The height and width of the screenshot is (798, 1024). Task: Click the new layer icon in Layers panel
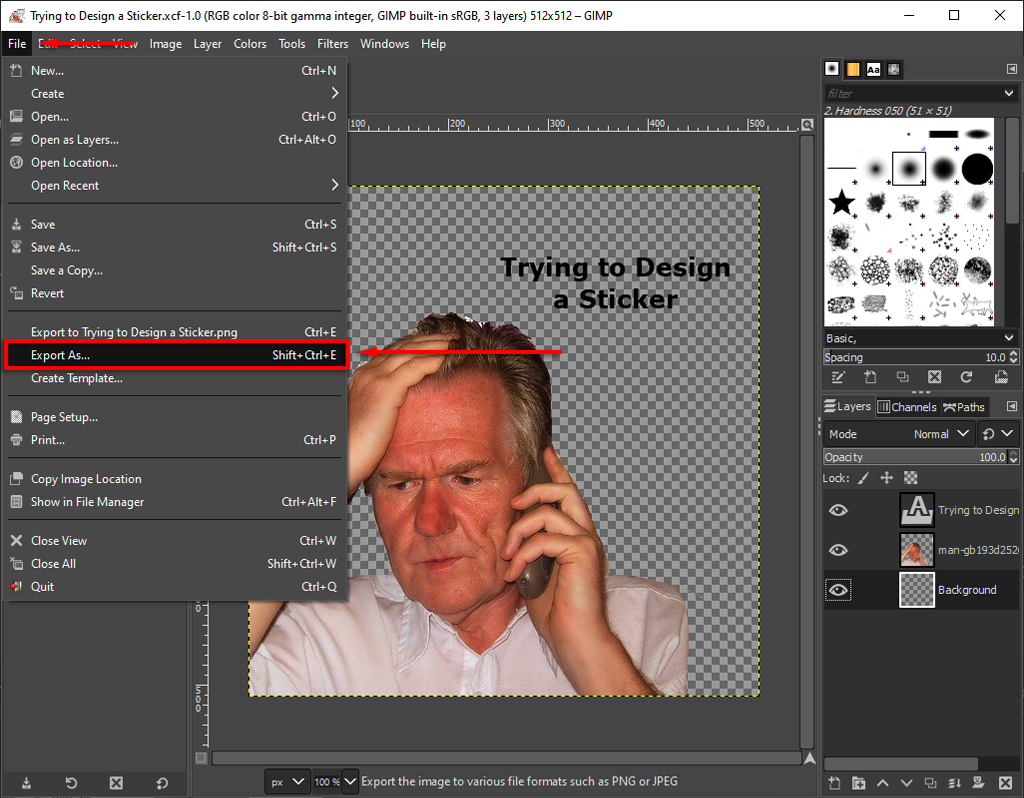[834, 782]
